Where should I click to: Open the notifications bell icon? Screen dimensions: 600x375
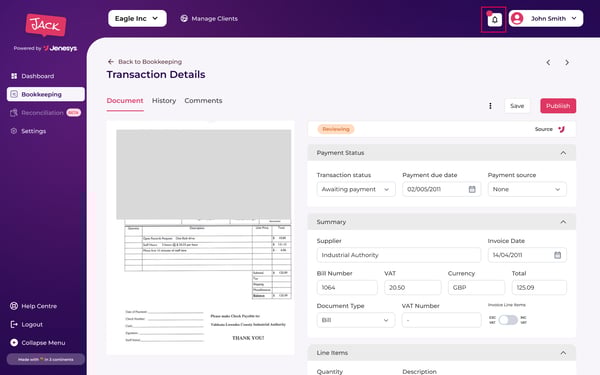(x=494, y=20)
